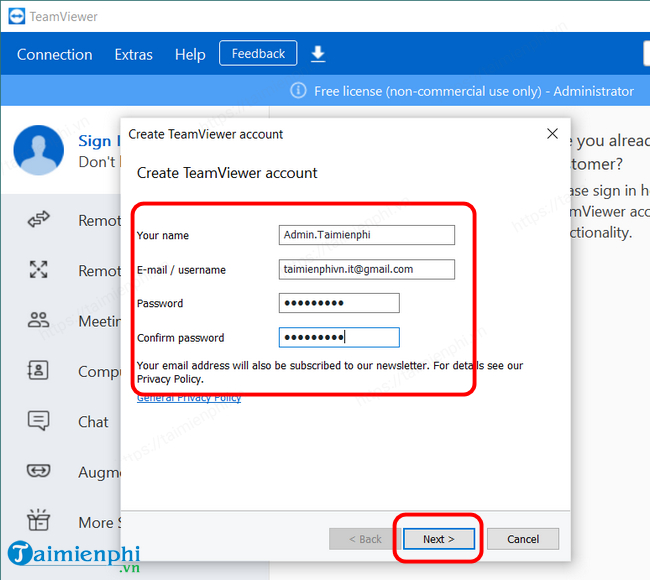Open the Chat bubble icon
This screenshot has height=580, width=650.
pyautogui.click(x=39, y=421)
